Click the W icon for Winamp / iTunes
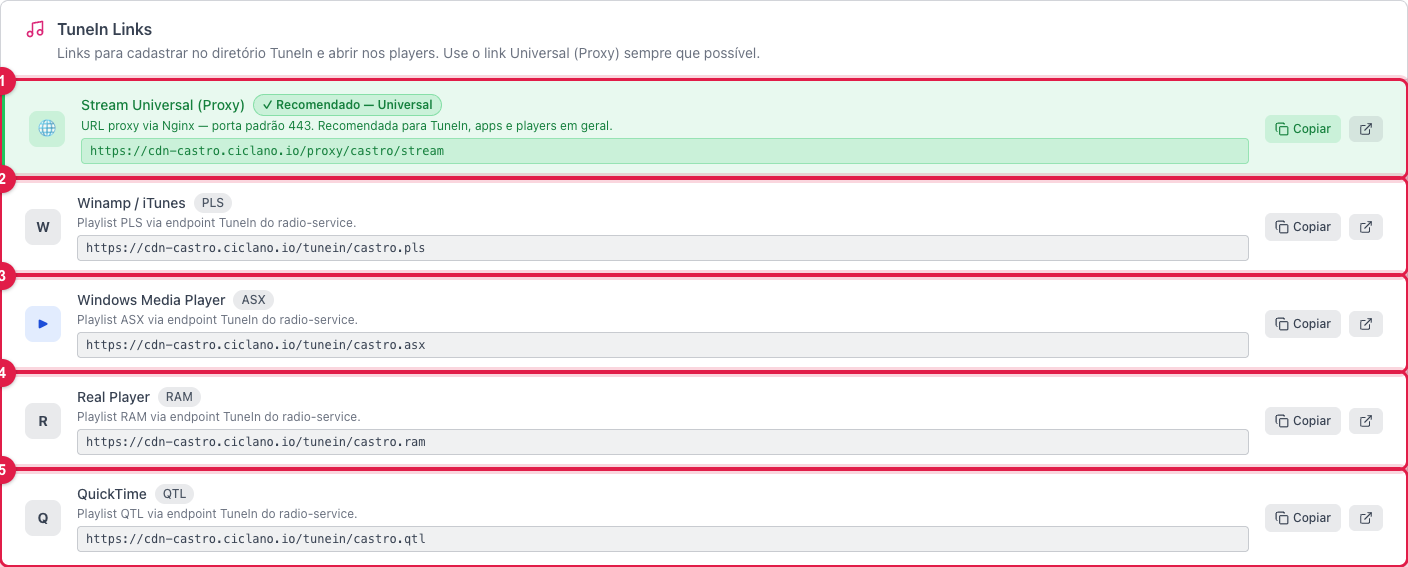 (x=43, y=227)
